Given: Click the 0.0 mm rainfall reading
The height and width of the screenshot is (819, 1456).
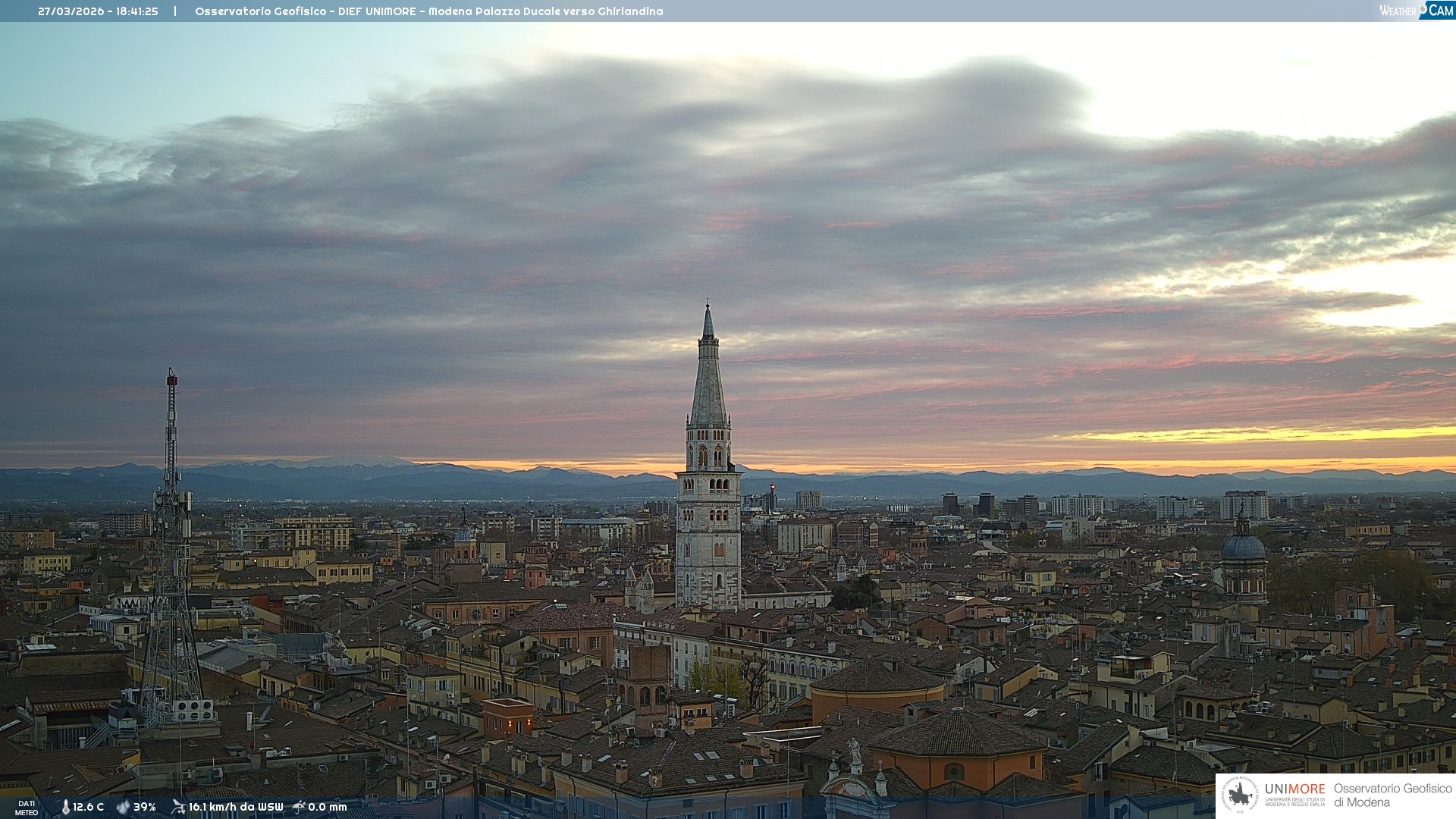Looking at the screenshot, I should 327,807.
